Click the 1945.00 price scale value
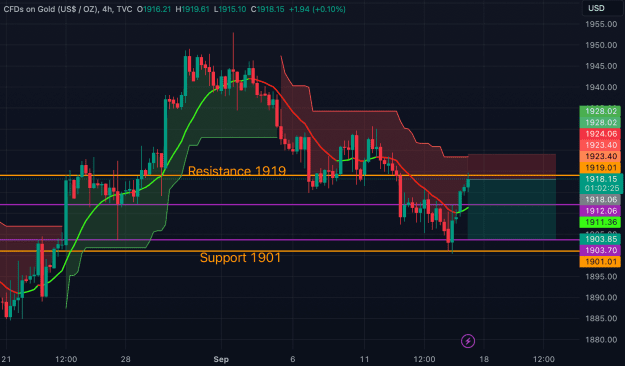The width and height of the screenshot is (625, 366). (601, 66)
